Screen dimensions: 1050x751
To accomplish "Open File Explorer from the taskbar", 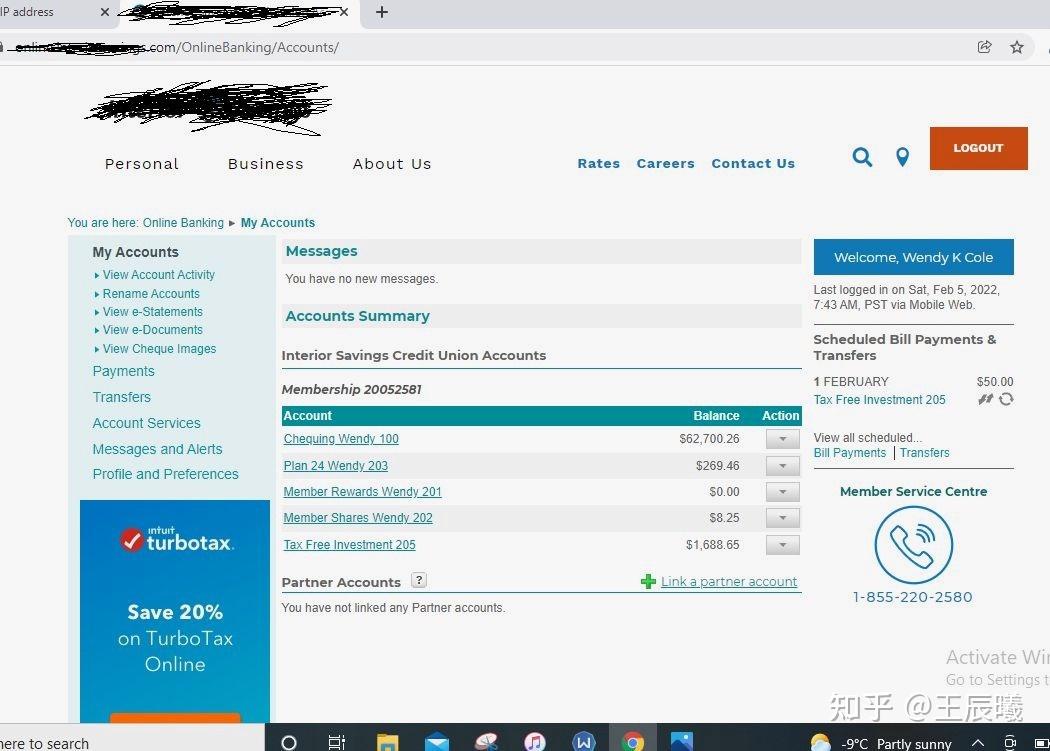I will 387,742.
